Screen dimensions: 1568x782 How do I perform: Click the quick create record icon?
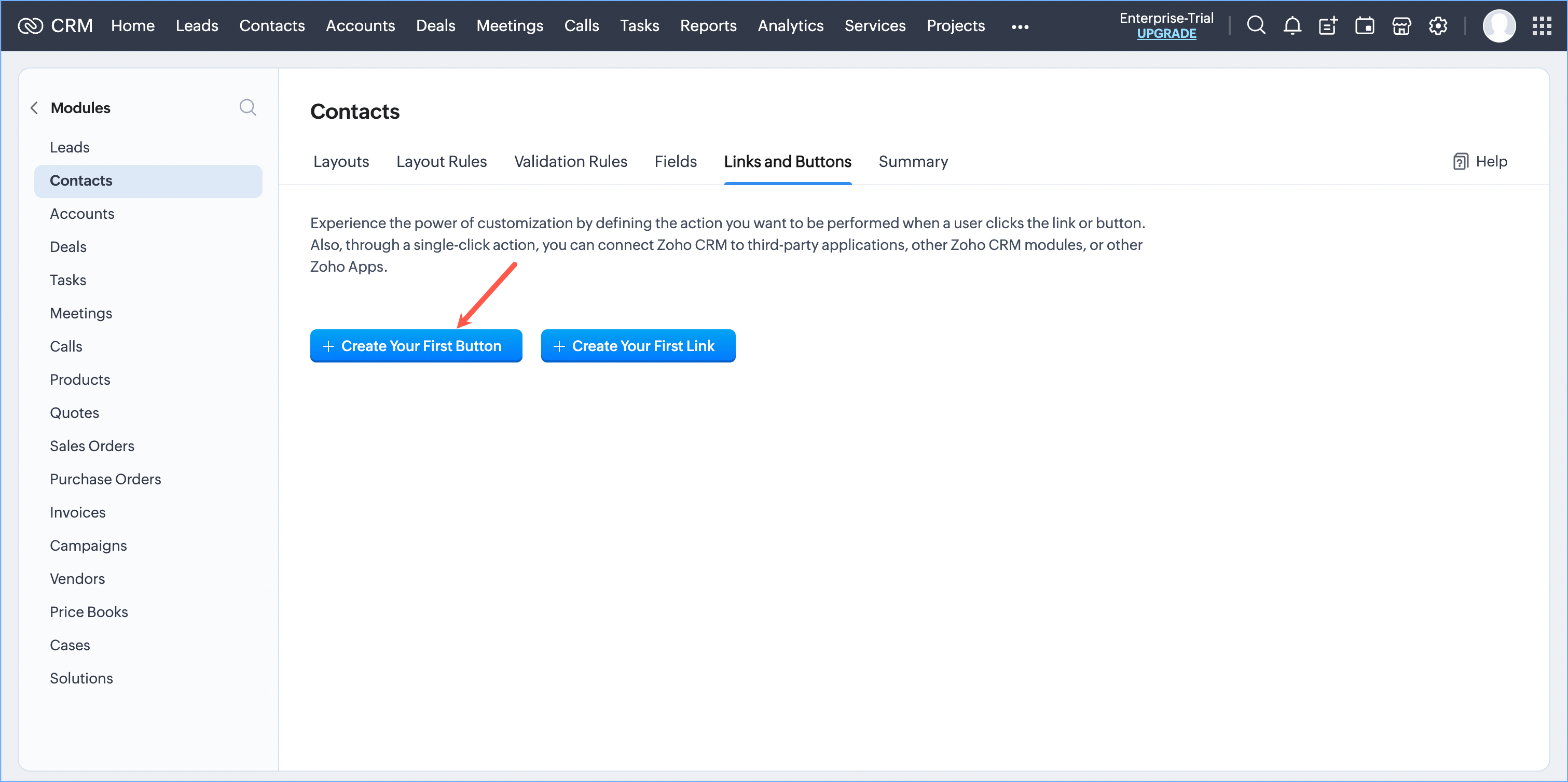(x=1328, y=25)
